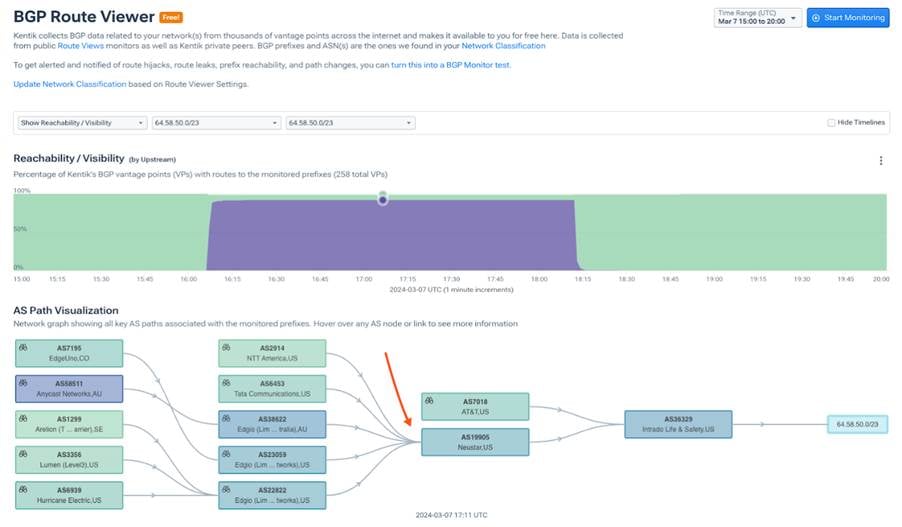902x527 pixels.
Task: Follow 'turn this into a BGP Monitor test' link
Action: pyautogui.click(x=450, y=65)
